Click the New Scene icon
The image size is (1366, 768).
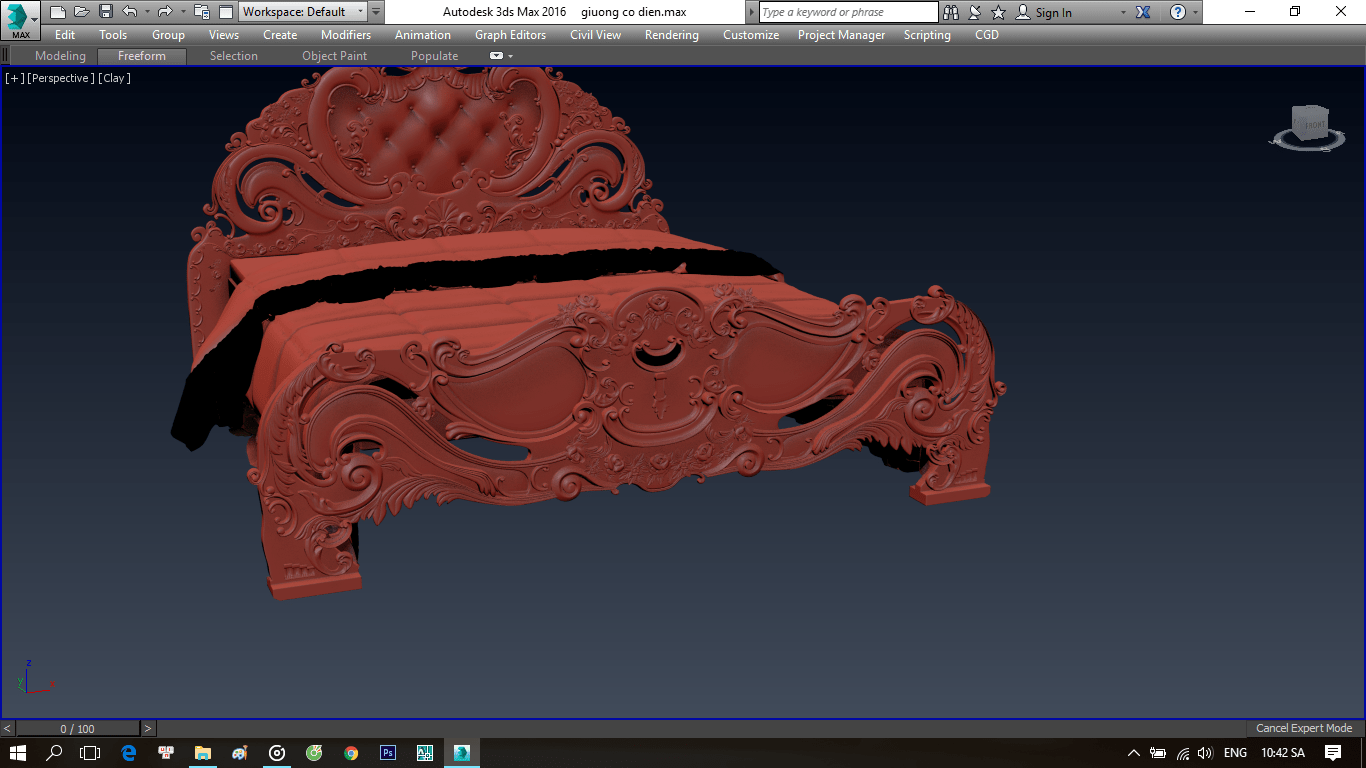57,12
